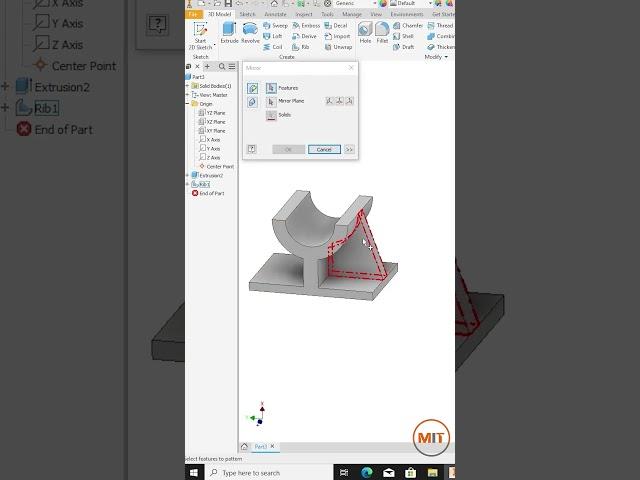Click OK in the Mirror dialog
Viewport: 640px width, 480px height.
[x=288, y=150]
